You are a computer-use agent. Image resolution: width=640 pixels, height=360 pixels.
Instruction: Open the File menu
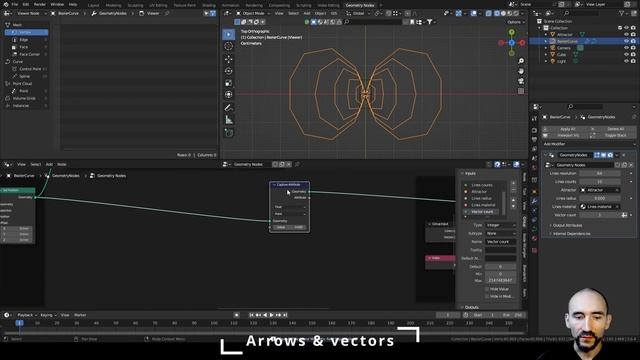click(15, 4)
